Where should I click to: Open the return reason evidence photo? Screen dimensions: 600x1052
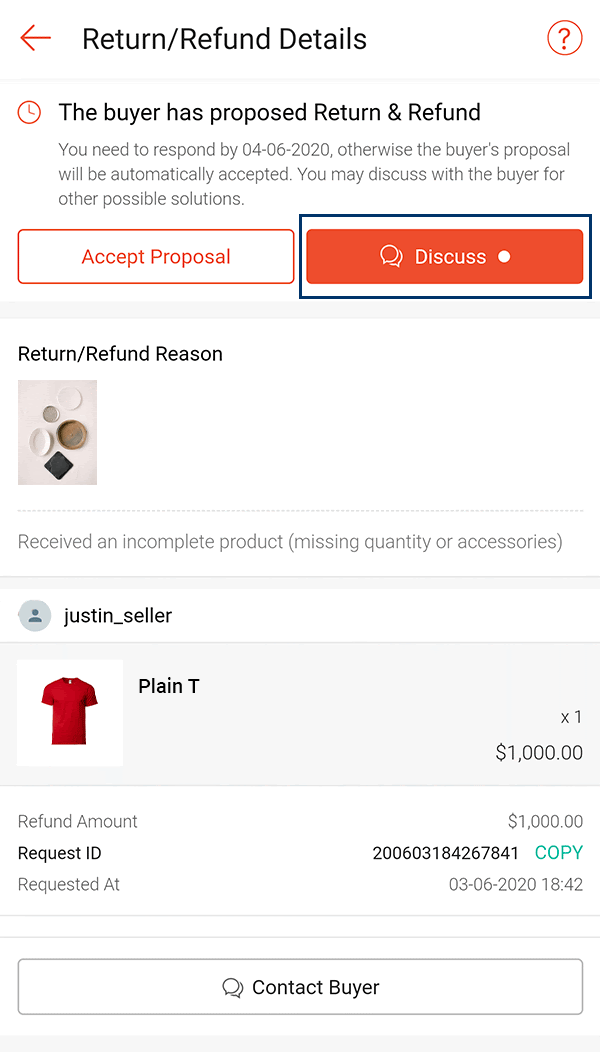click(x=57, y=432)
